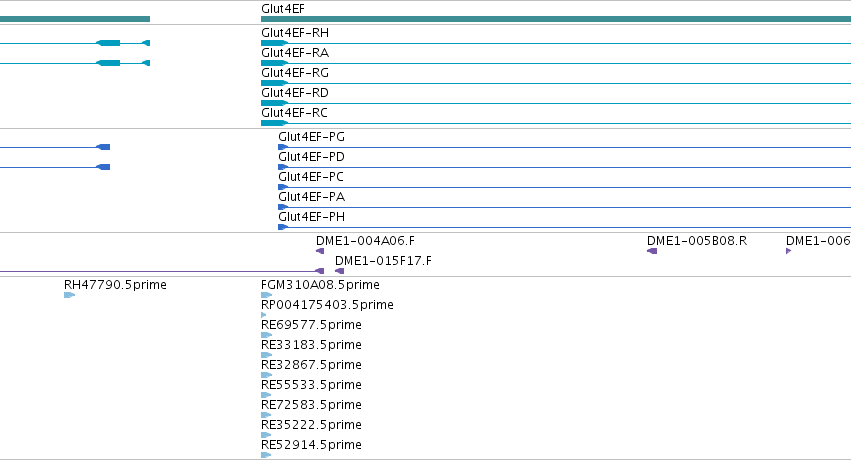Click the Glut4EF-PH protein label
Viewport: 851px width, 460px height.
tap(312, 217)
